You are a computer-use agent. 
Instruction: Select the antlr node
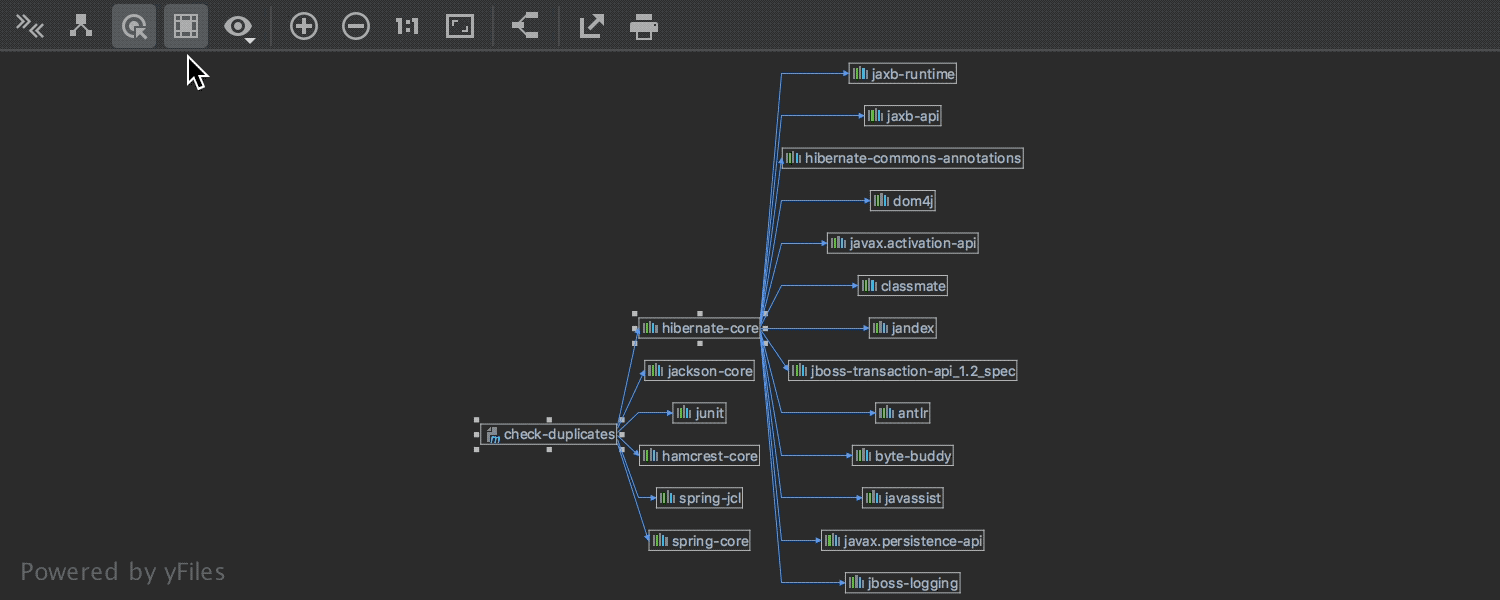[903, 413]
